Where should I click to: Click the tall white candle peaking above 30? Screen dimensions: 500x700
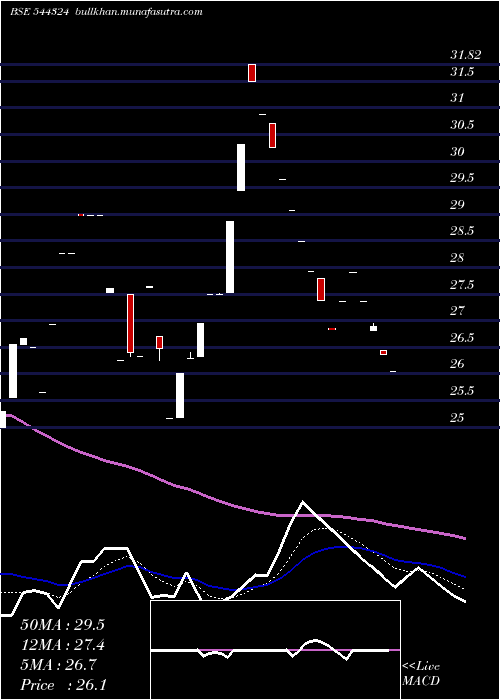coord(241,167)
